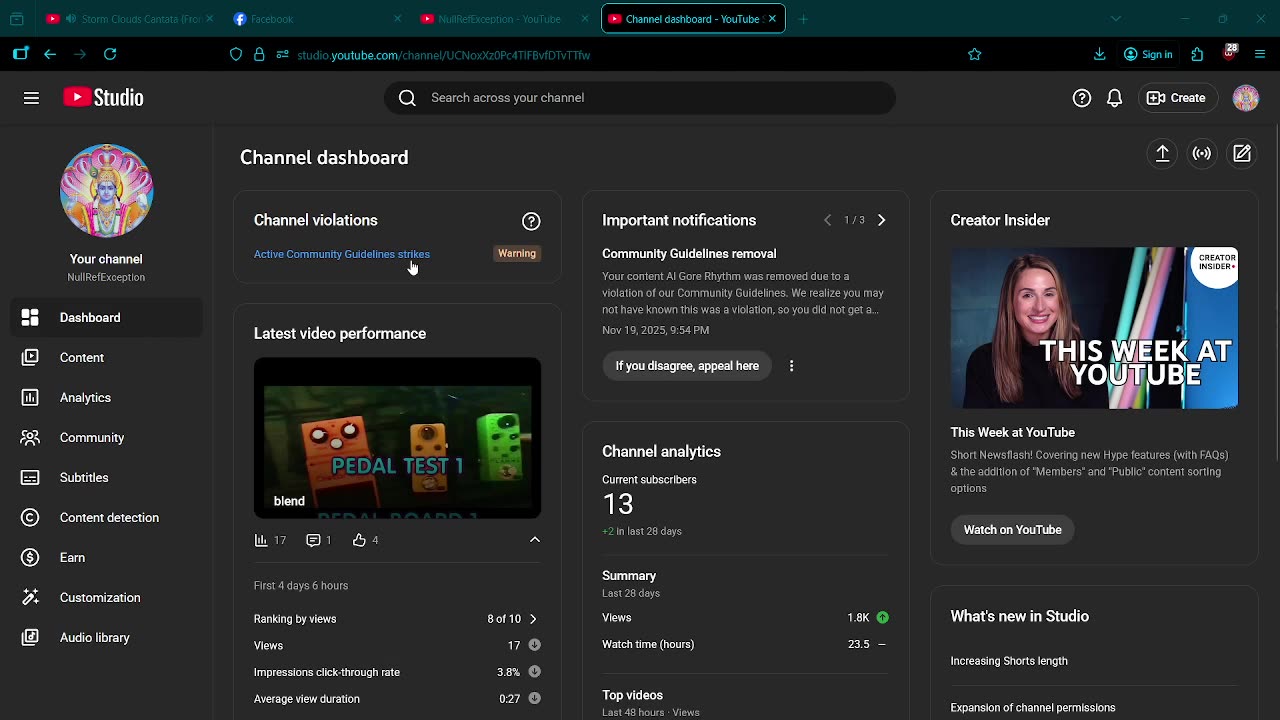1280x720 pixels.
Task: Open This Week at YouTube thumbnail
Action: tap(1094, 328)
